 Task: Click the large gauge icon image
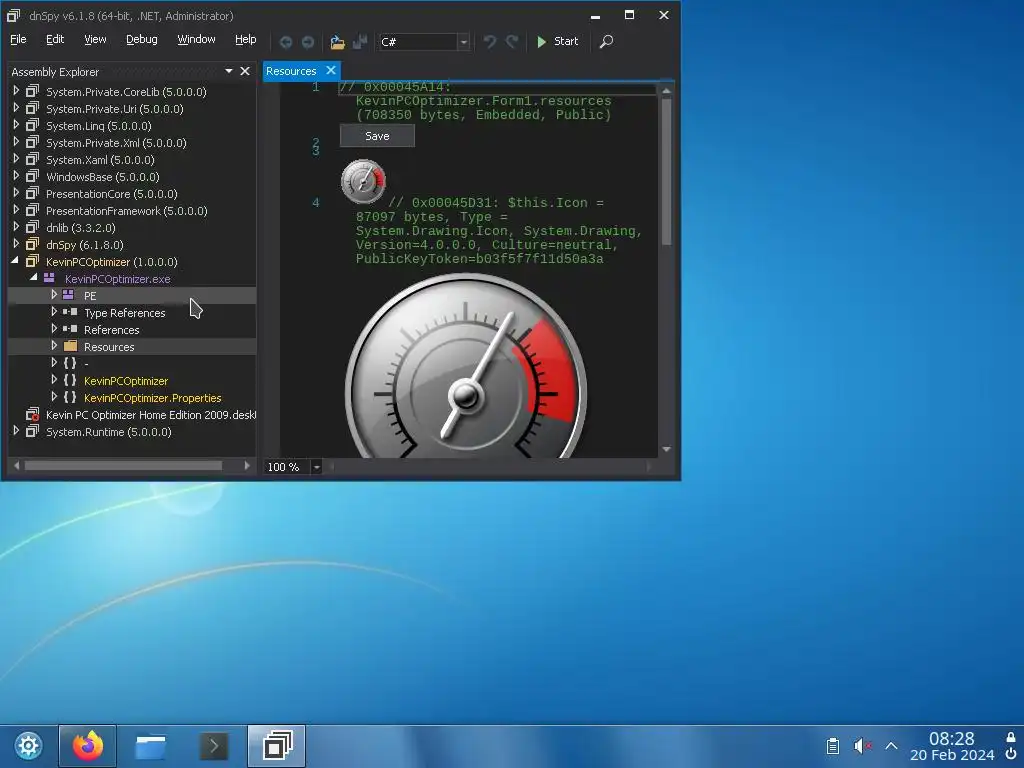click(466, 366)
